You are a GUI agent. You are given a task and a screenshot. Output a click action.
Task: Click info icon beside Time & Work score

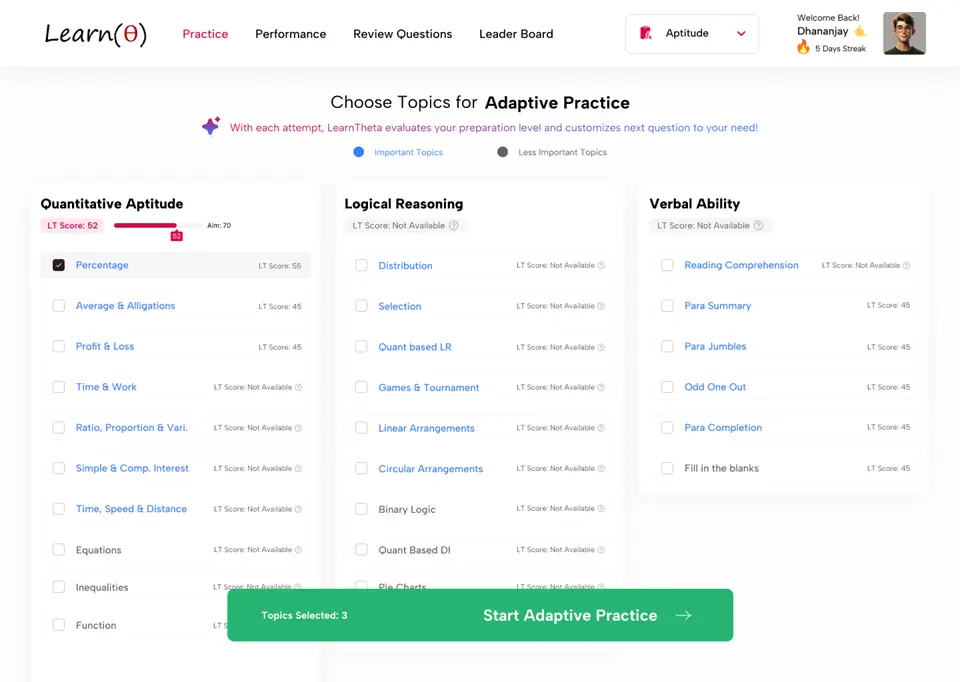[x=298, y=387]
